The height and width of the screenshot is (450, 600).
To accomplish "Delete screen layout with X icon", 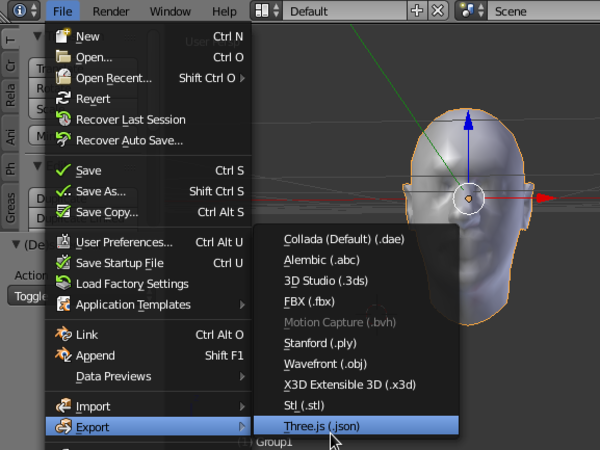I will (438, 11).
